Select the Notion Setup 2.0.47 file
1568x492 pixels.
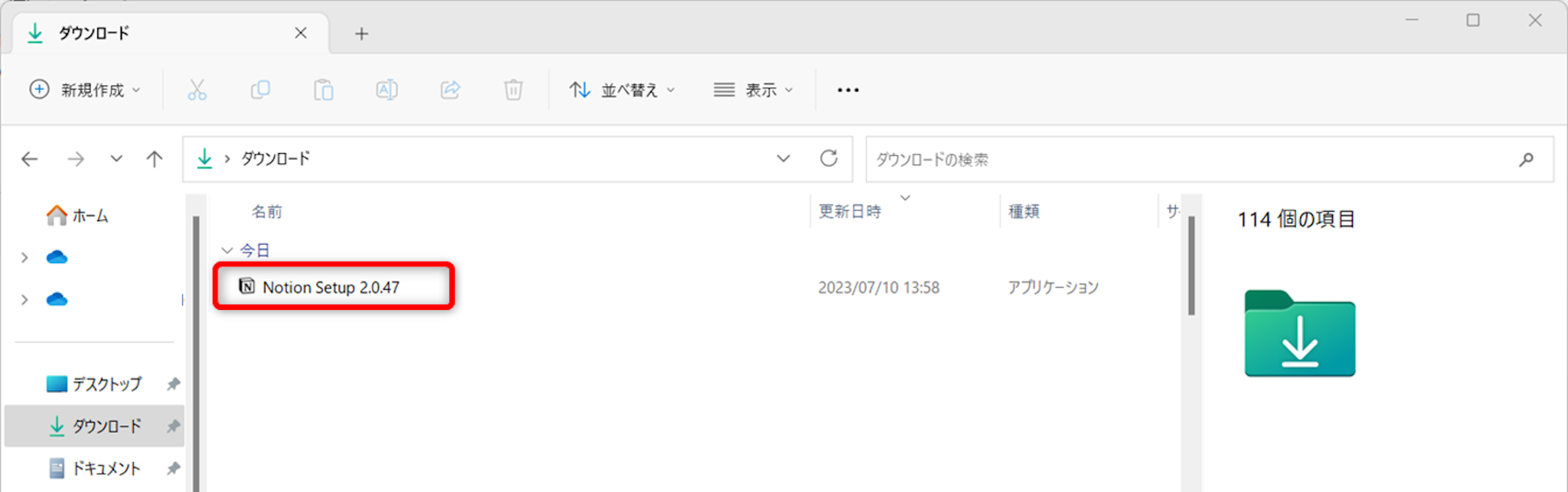click(x=331, y=287)
